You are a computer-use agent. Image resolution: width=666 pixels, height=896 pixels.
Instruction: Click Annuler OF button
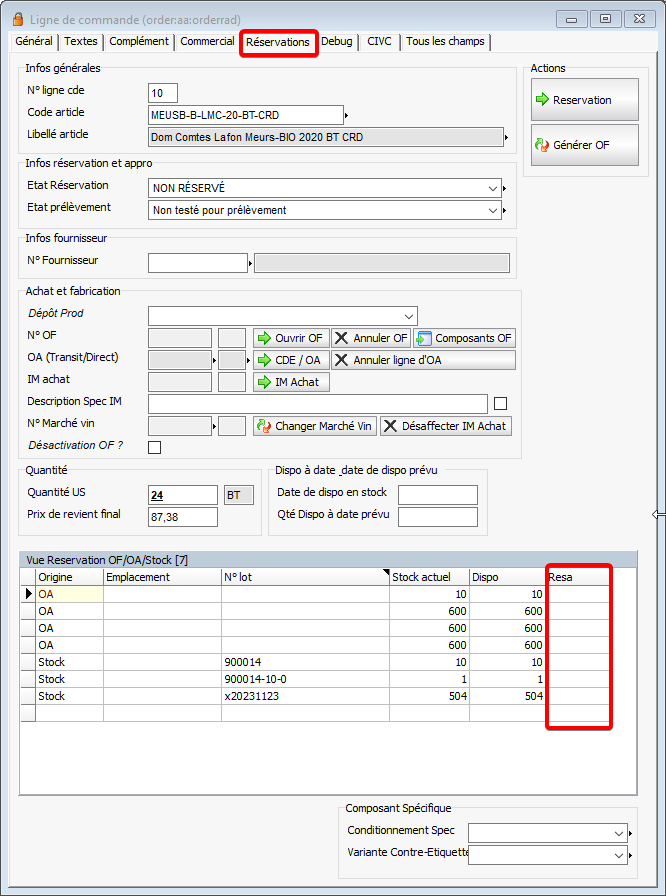pyautogui.click(x=370, y=338)
